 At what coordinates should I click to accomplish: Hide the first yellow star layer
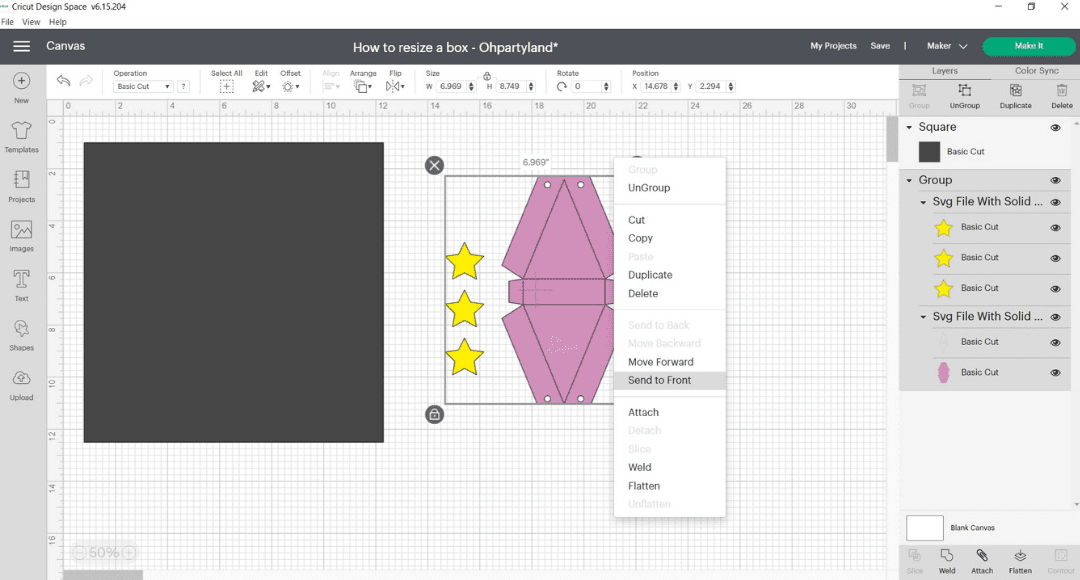pyautogui.click(x=1055, y=227)
